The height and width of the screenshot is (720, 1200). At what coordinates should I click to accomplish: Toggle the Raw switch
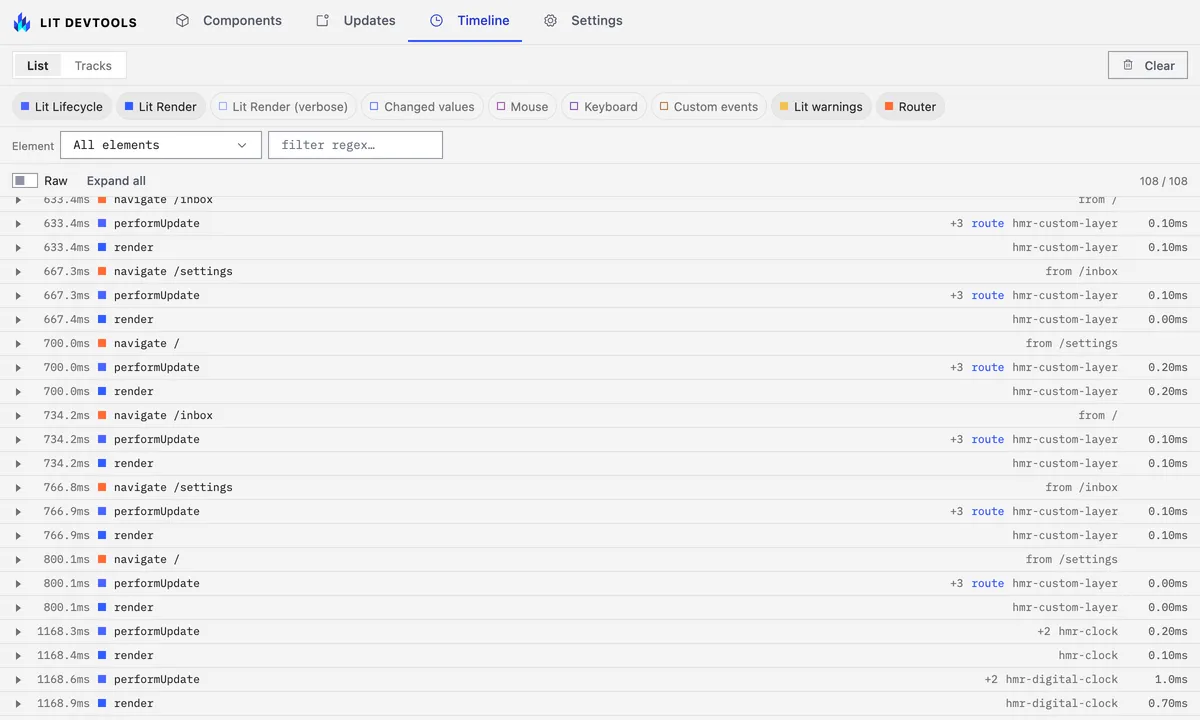25,181
